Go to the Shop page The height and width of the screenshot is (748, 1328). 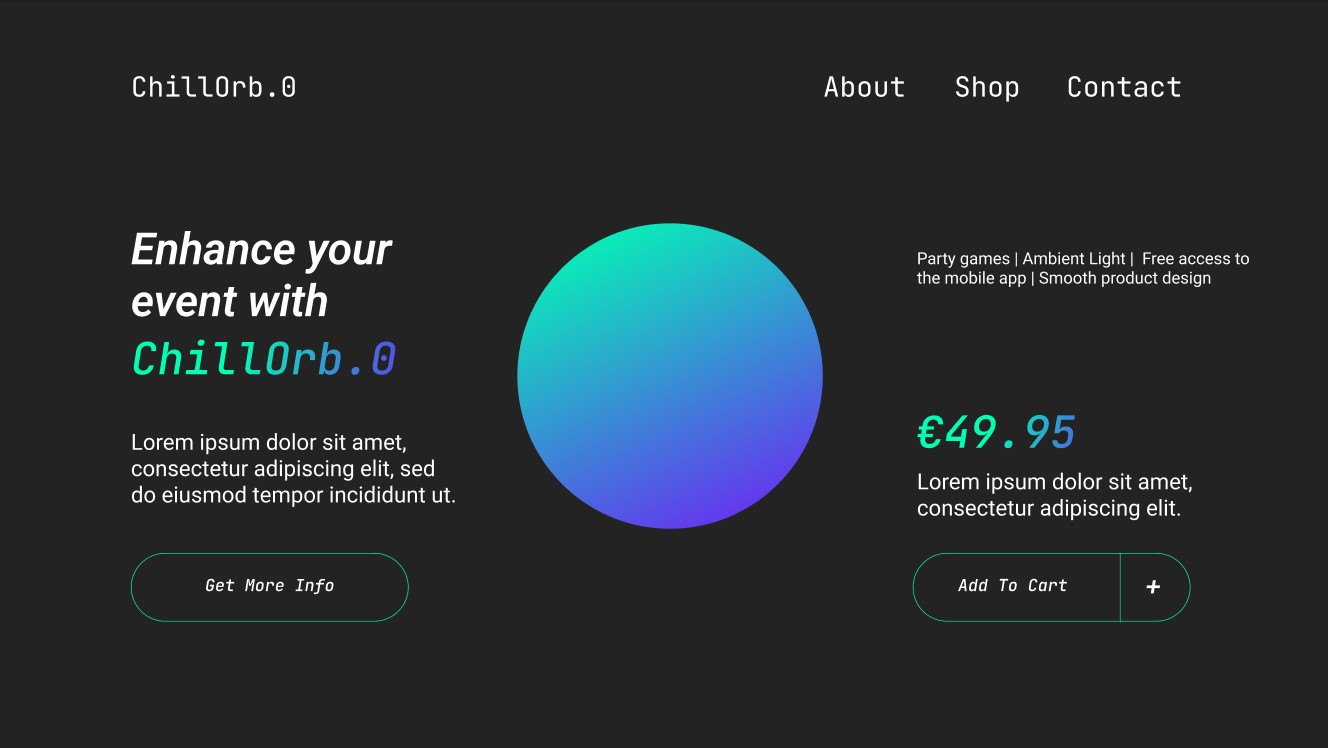coord(986,88)
